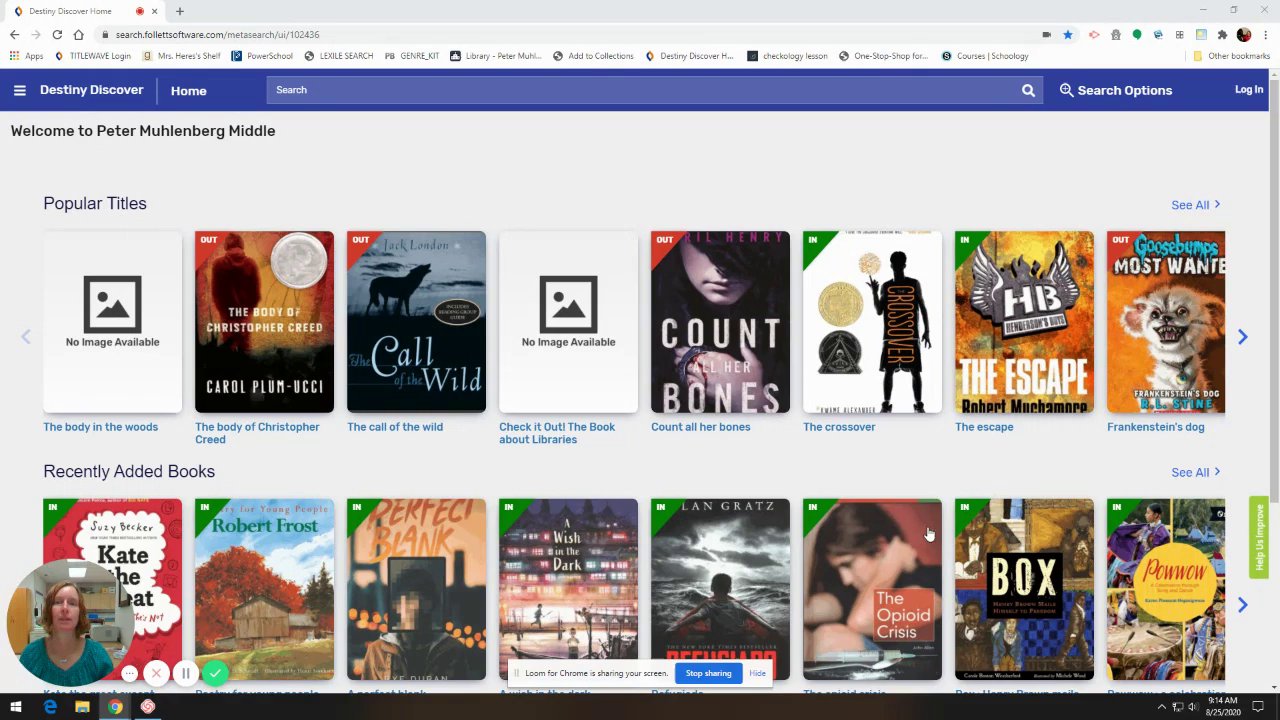Image resolution: width=1280 pixels, height=720 pixels.
Task: Close the Destiny Discover Home tab
Action: coord(154,11)
